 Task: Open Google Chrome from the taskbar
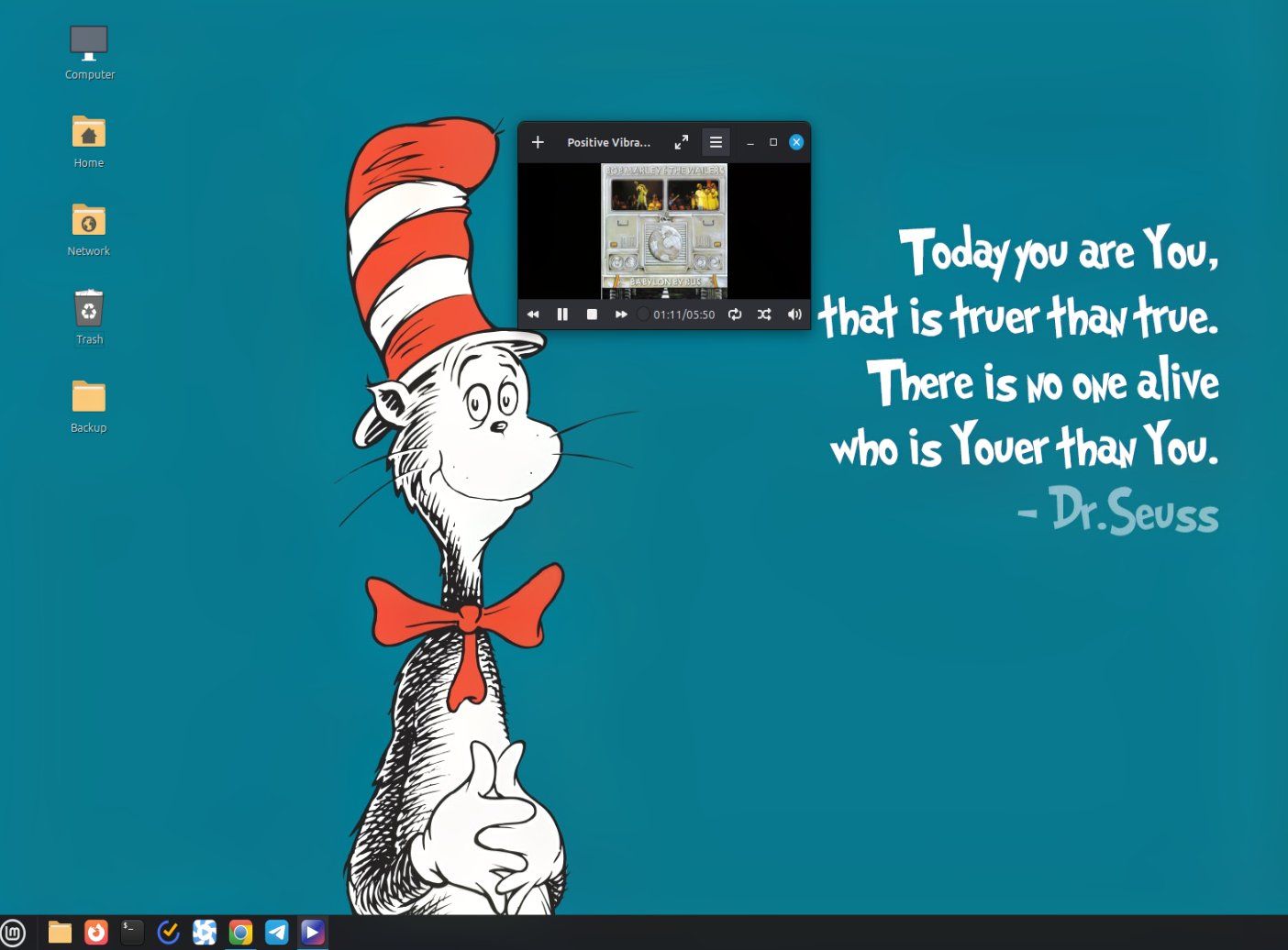click(240, 933)
